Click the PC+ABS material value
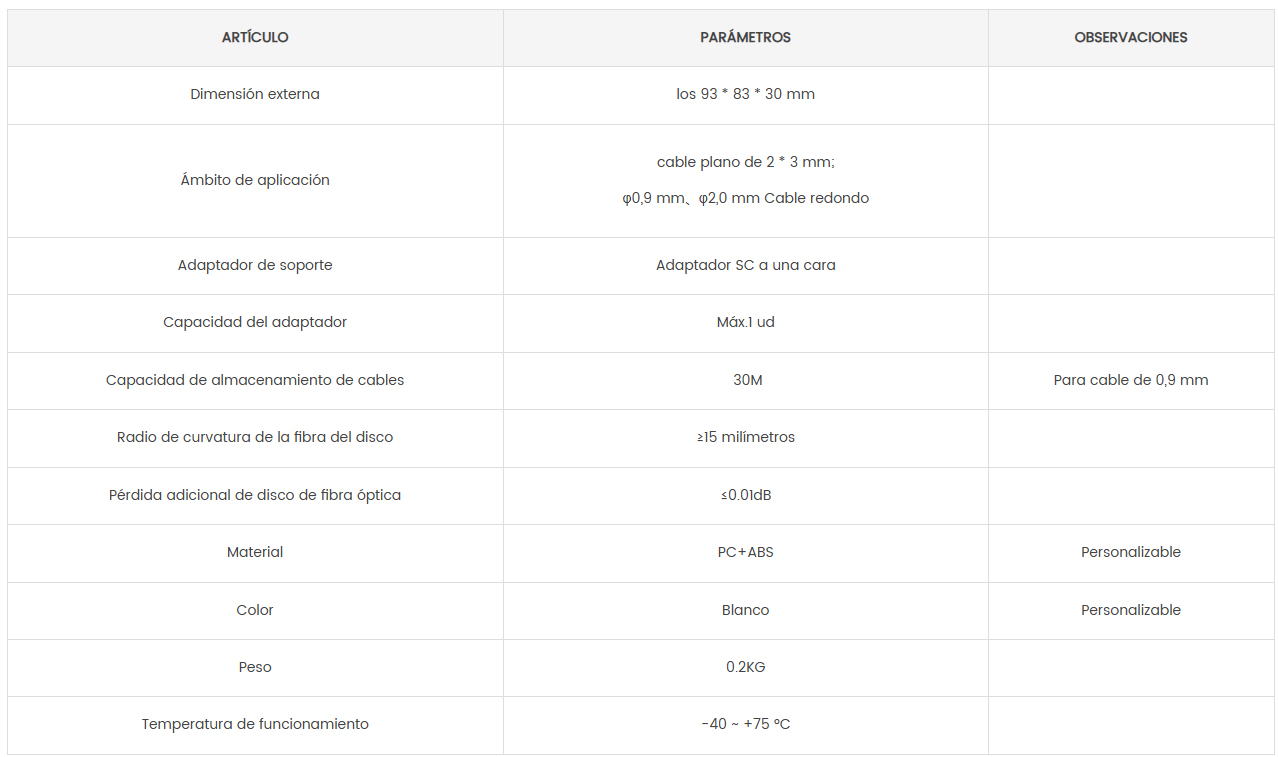 (745, 552)
